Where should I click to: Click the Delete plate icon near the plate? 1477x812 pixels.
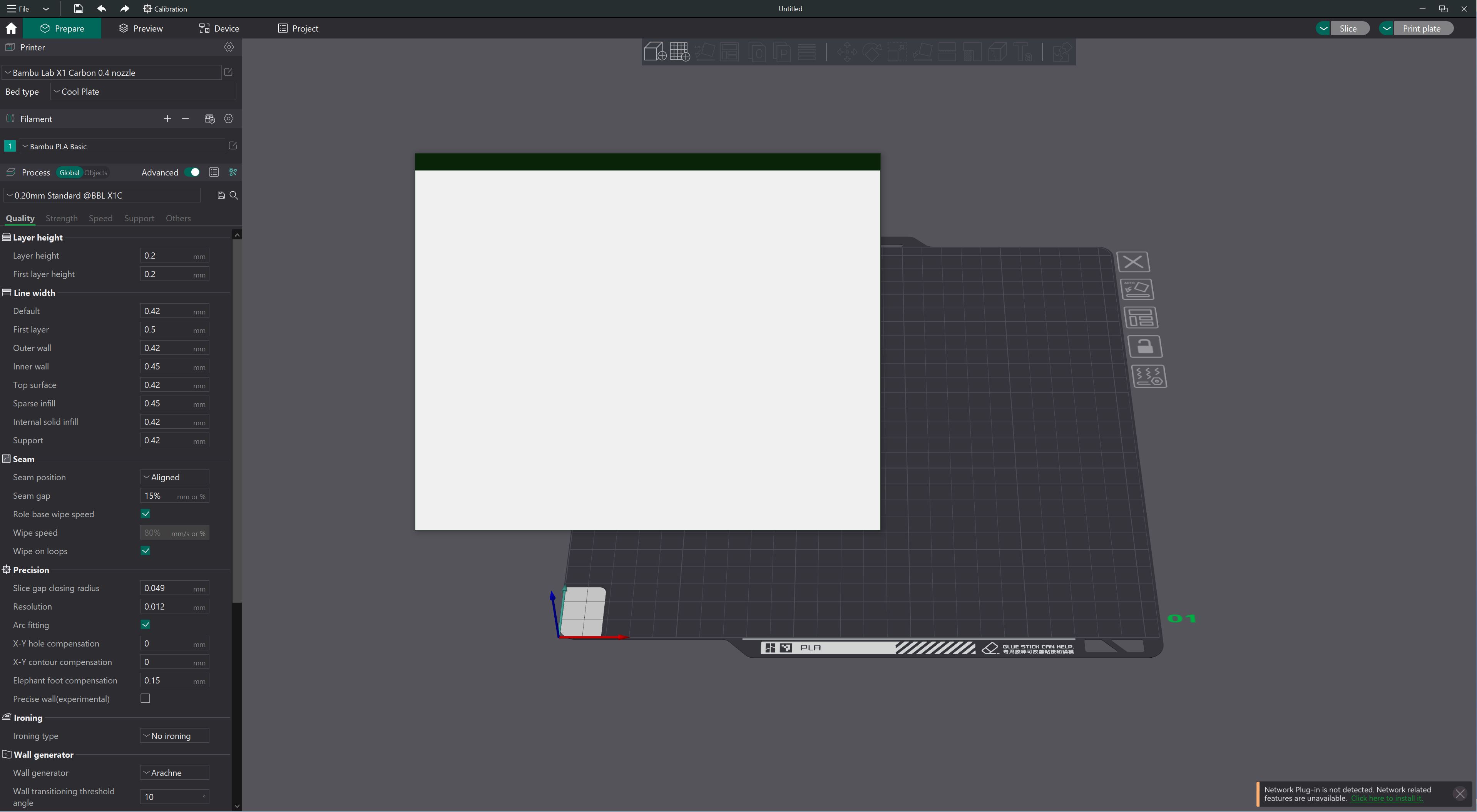coord(1134,262)
